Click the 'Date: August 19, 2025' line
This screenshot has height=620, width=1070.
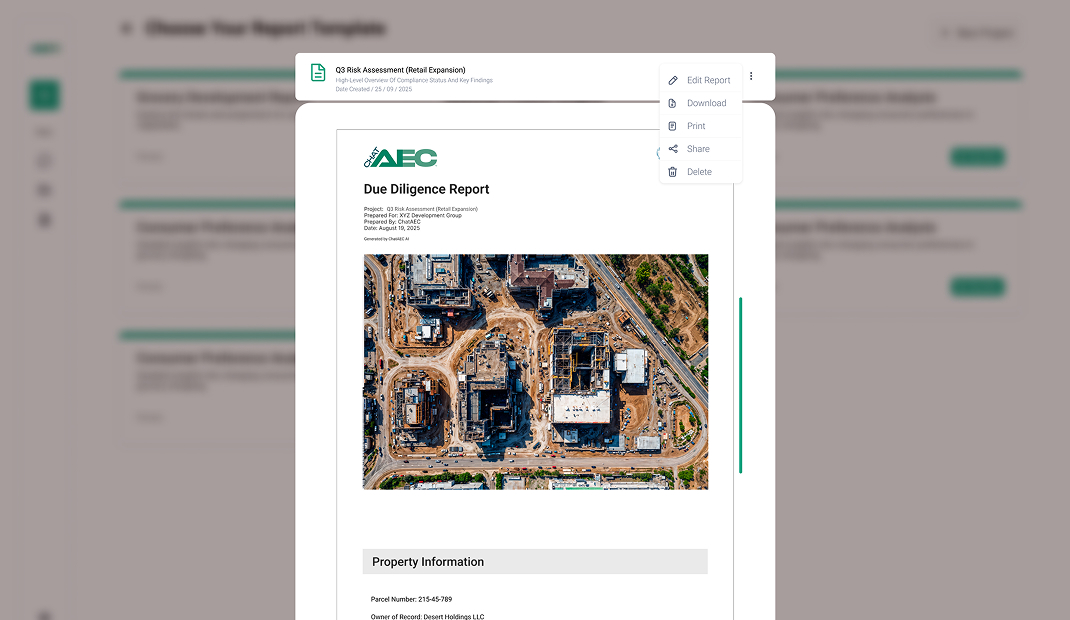coord(392,228)
